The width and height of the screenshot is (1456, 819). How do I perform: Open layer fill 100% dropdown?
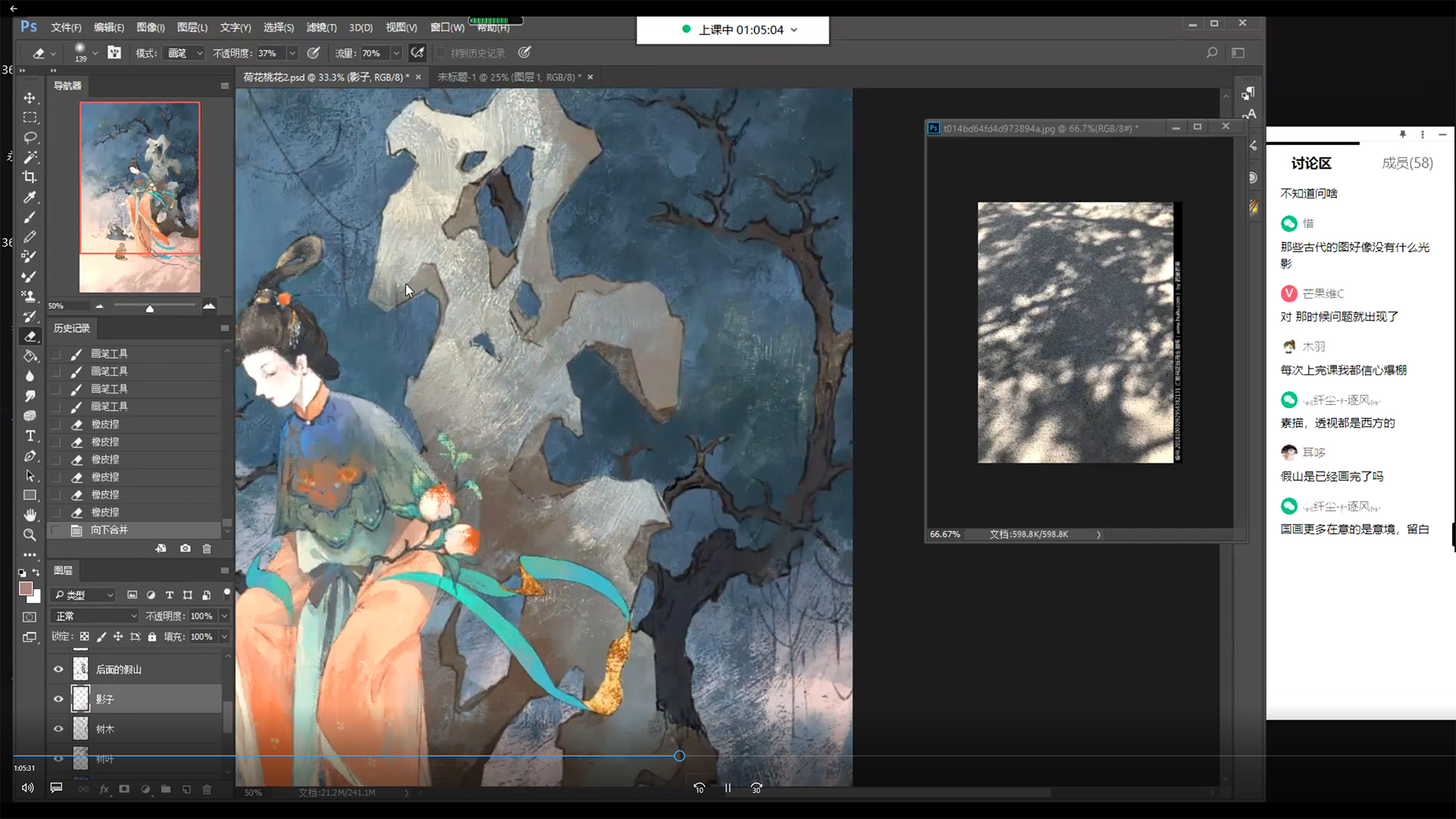(x=224, y=637)
